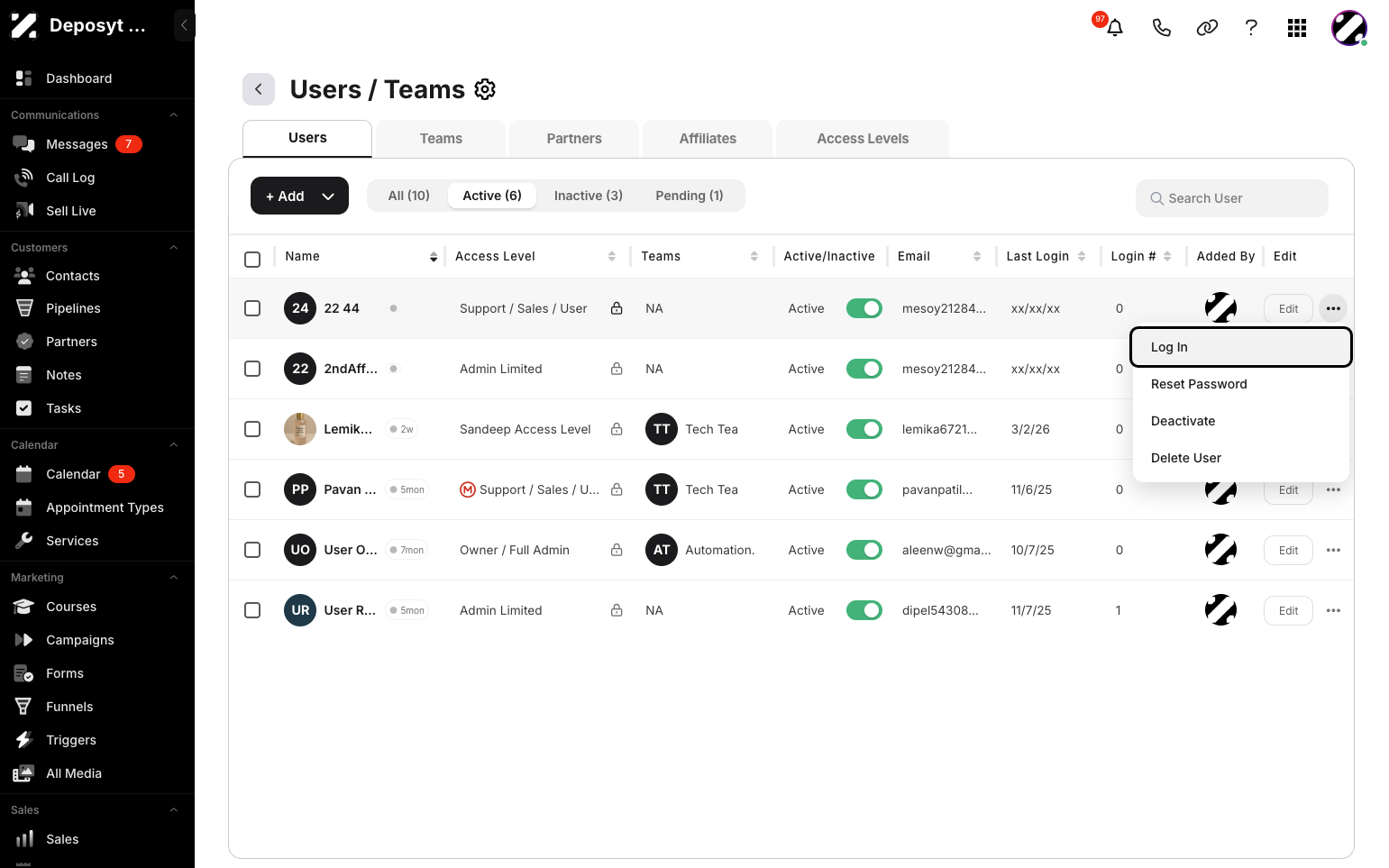The height and width of the screenshot is (868, 1389).
Task: Choose Deactivate from the user menu
Action: click(1241, 421)
